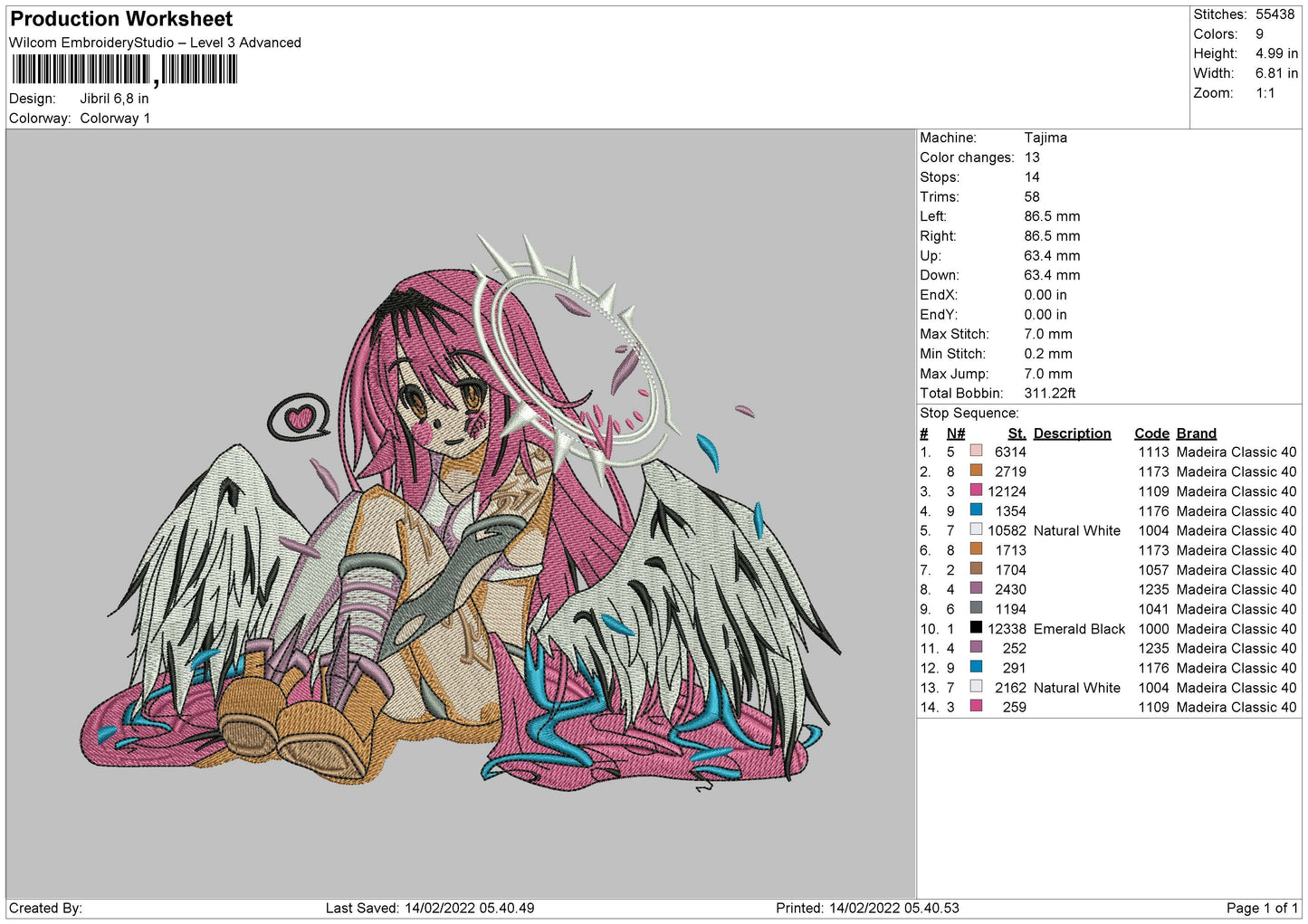Pick the gray swatch in stop row 9
This screenshot has width=1308, height=924.
[x=976, y=608]
